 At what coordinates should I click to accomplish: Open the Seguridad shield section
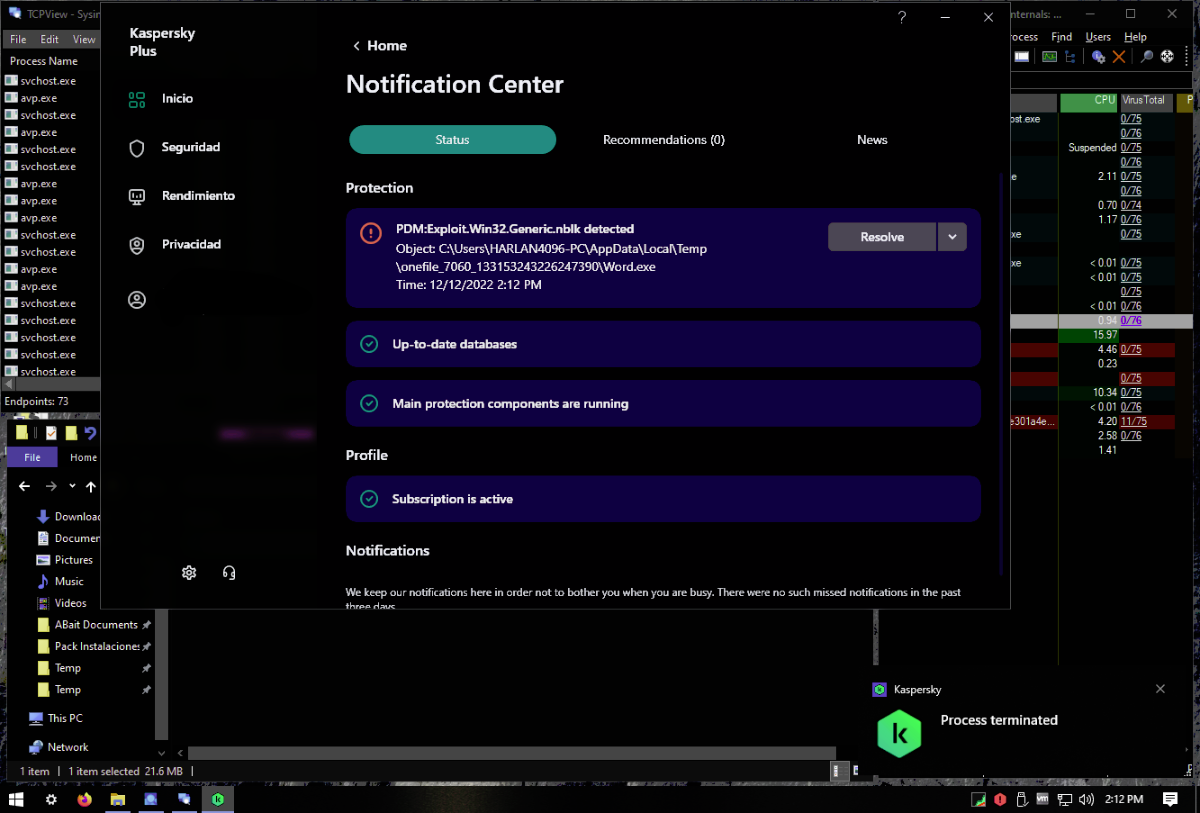coord(174,147)
